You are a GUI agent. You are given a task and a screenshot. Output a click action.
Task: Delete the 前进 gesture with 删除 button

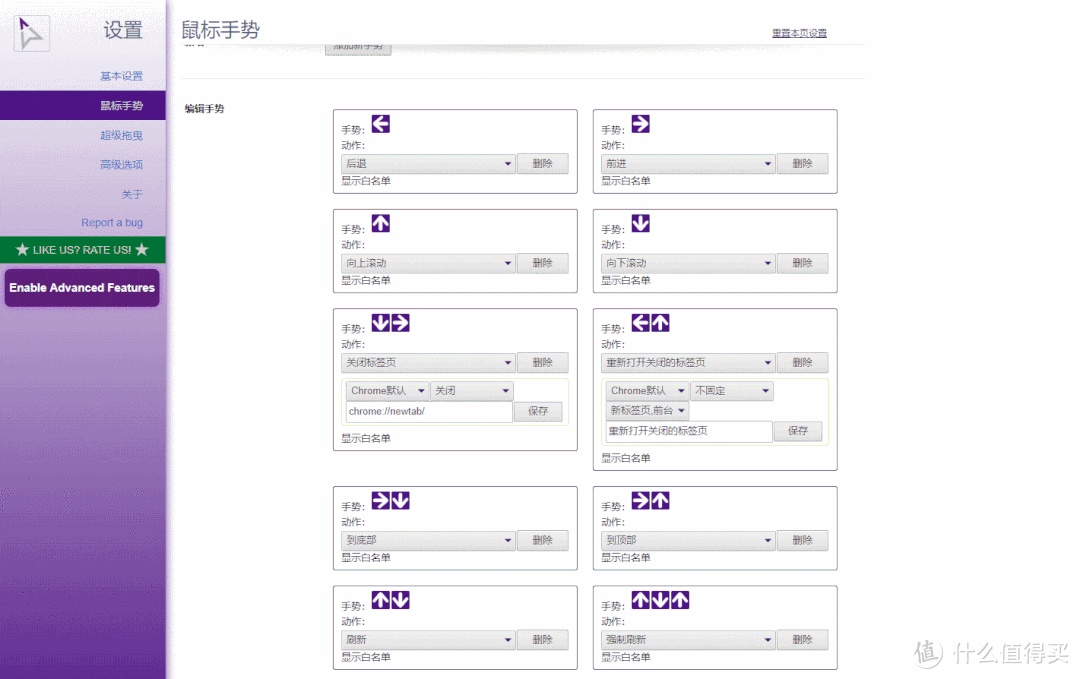coord(802,164)
